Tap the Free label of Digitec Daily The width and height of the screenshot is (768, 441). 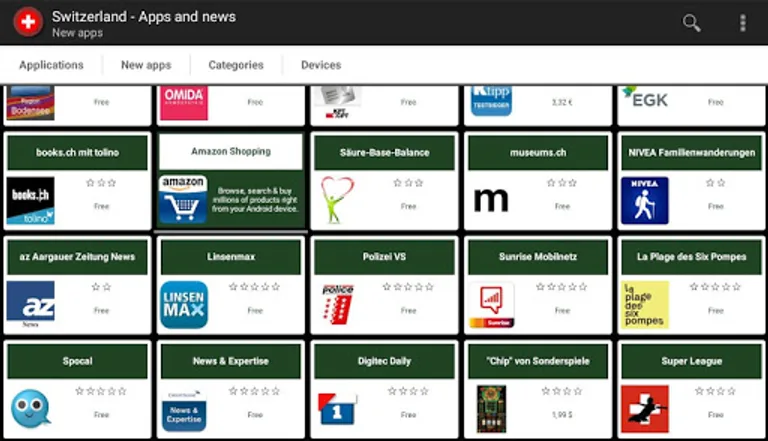[x=408, y=415]
